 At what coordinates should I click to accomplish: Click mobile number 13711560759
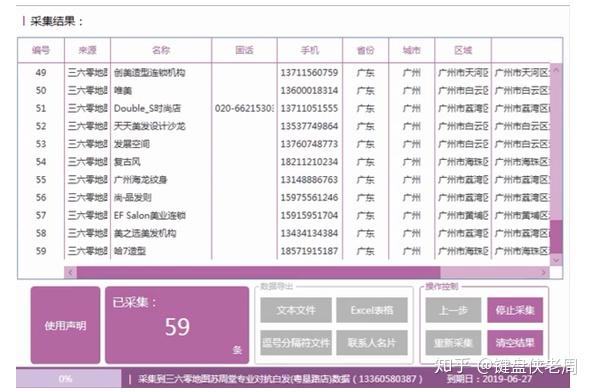309,72
